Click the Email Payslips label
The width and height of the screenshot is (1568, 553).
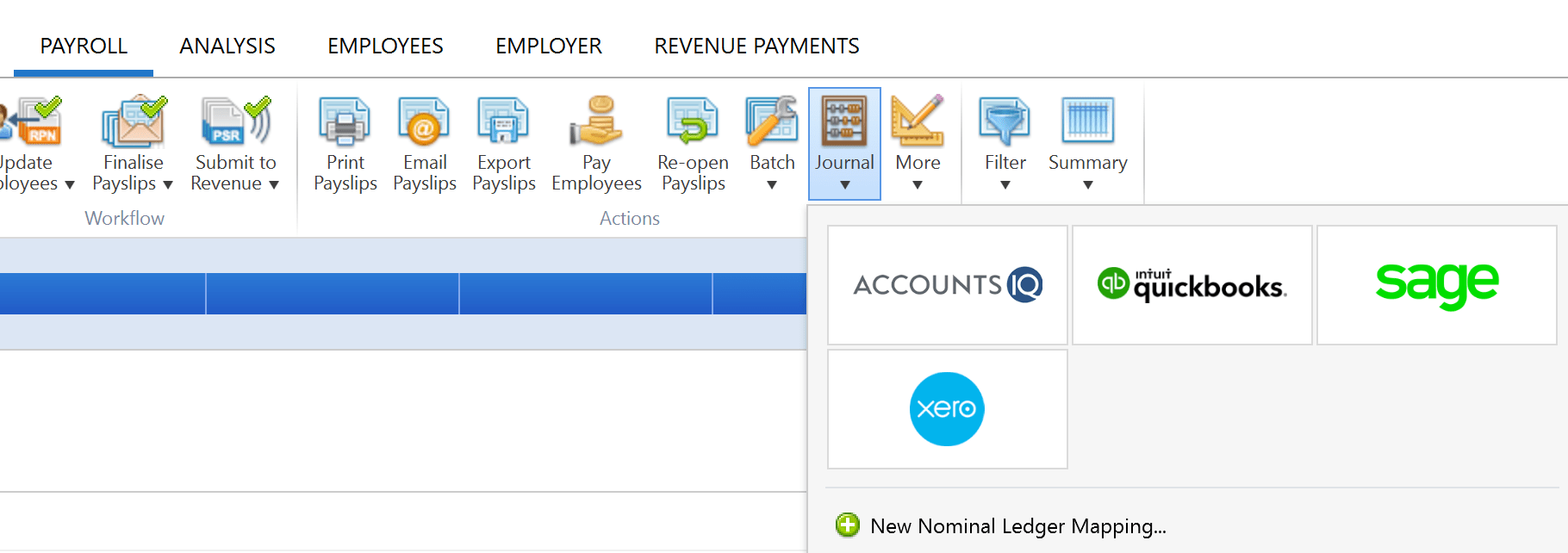425,173
